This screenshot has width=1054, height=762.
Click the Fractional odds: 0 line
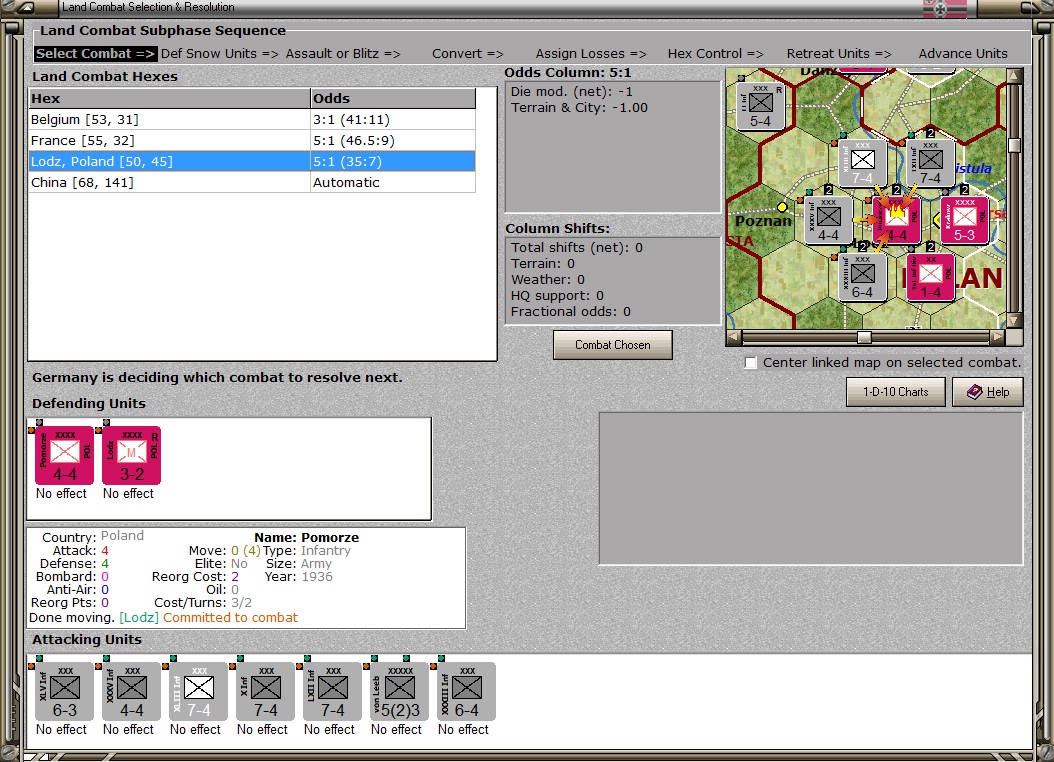pos(571,312)
